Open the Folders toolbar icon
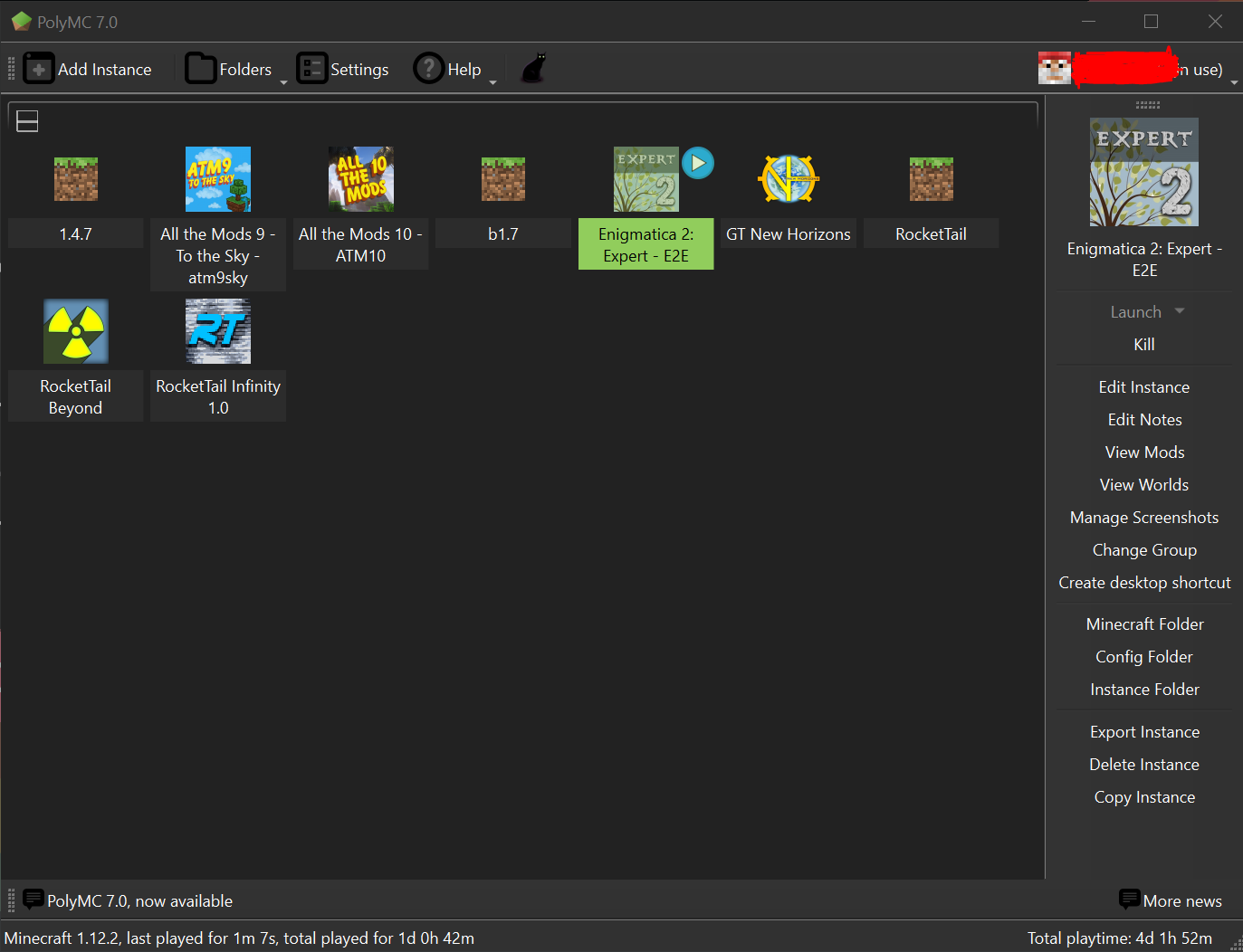 click(x=201, y=69)
